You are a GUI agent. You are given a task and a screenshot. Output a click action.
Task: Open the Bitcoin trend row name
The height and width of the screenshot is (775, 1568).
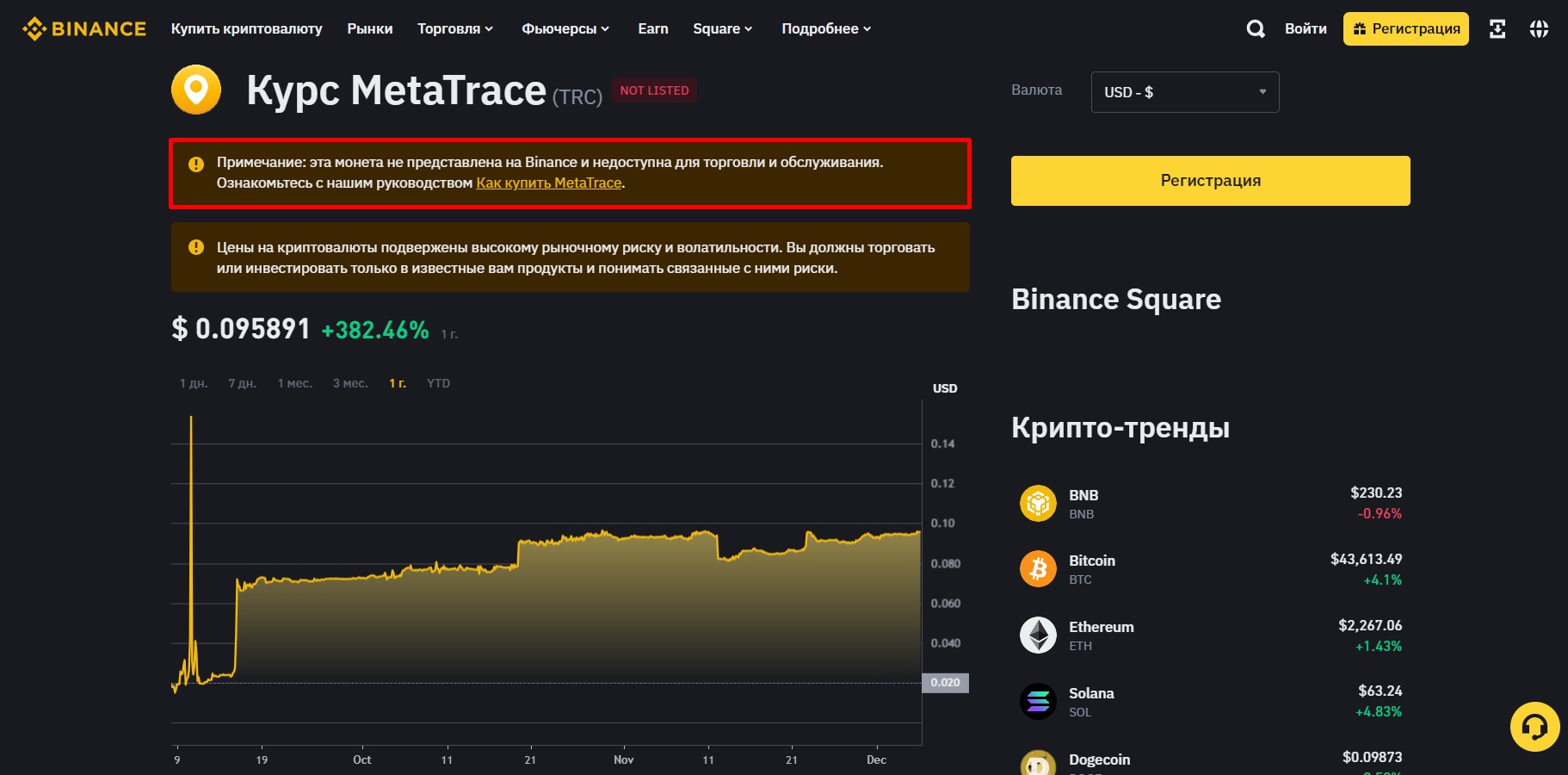pos(1092,561)
